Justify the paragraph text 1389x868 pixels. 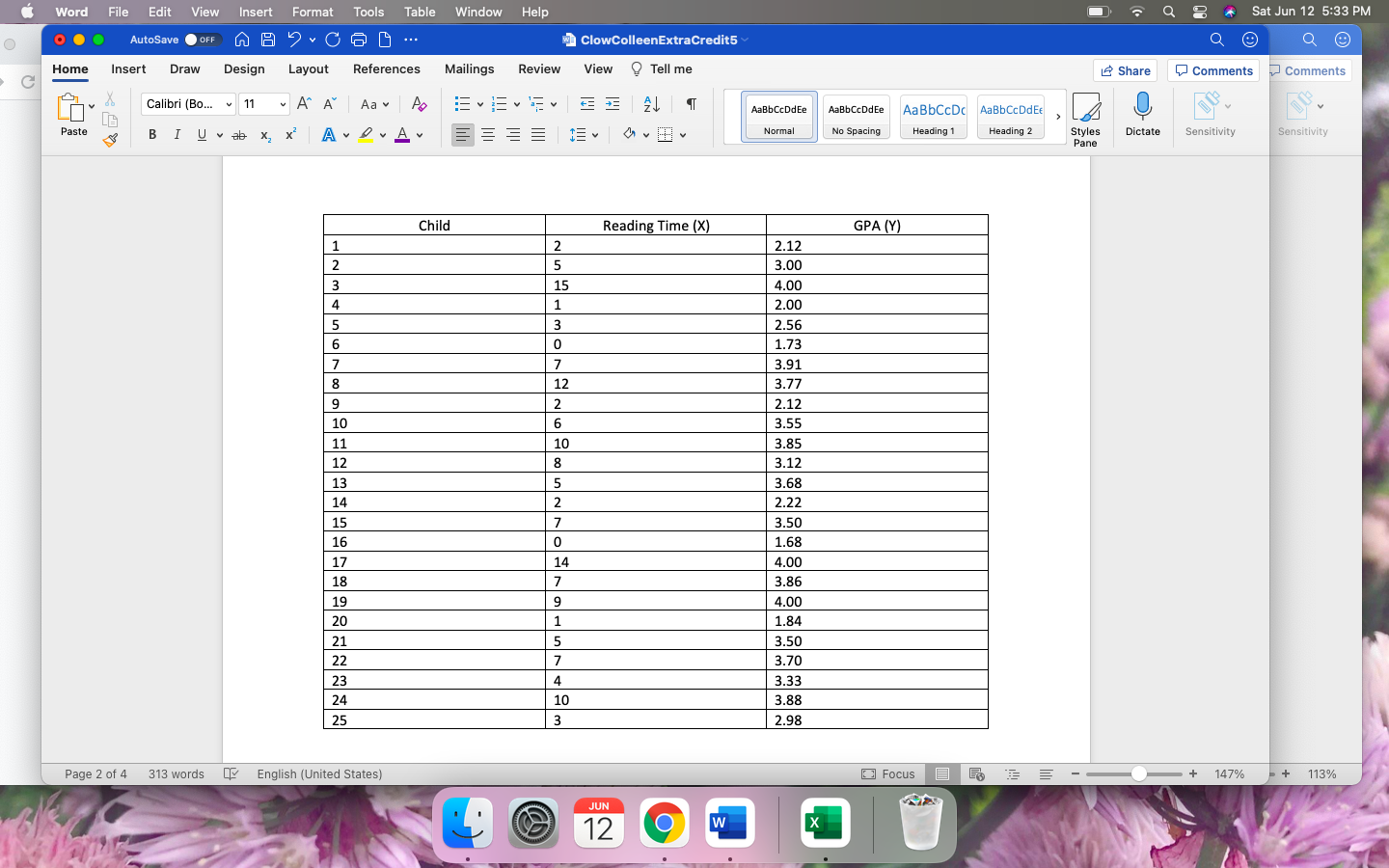click(538, 135)
